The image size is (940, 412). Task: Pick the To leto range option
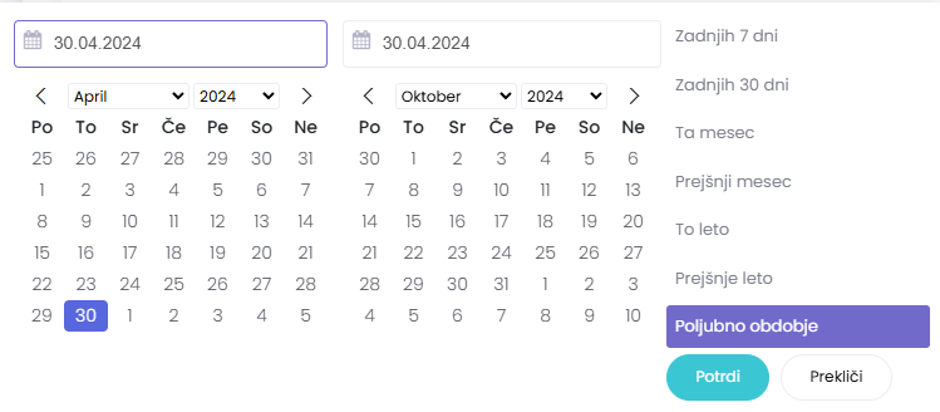pos(702,229)
